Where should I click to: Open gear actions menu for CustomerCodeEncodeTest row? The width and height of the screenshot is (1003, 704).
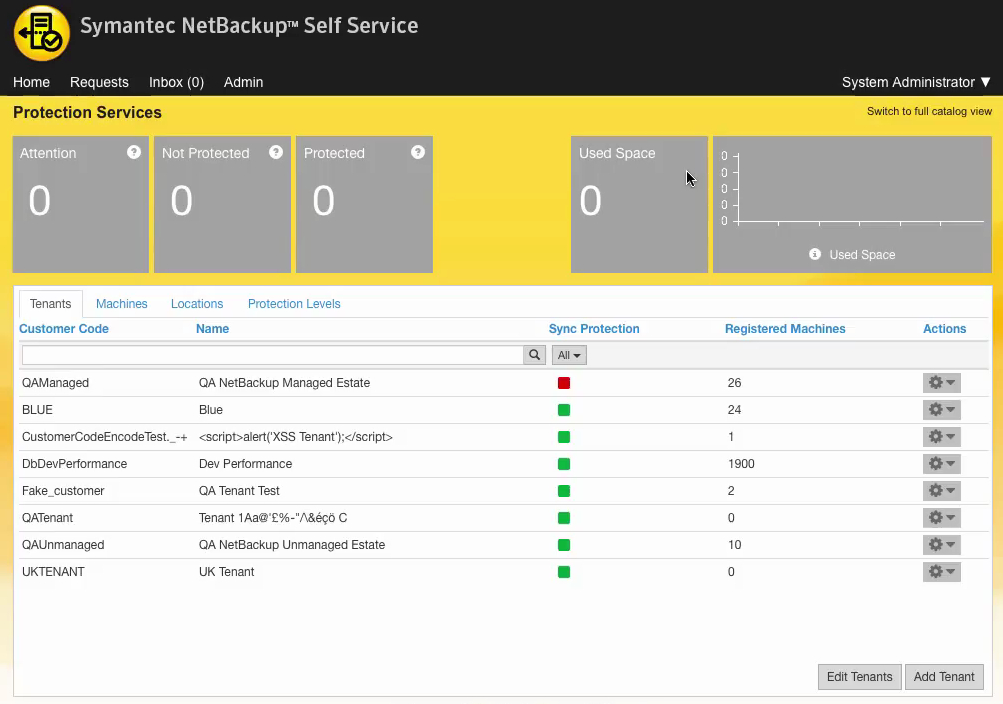point(942,437)
